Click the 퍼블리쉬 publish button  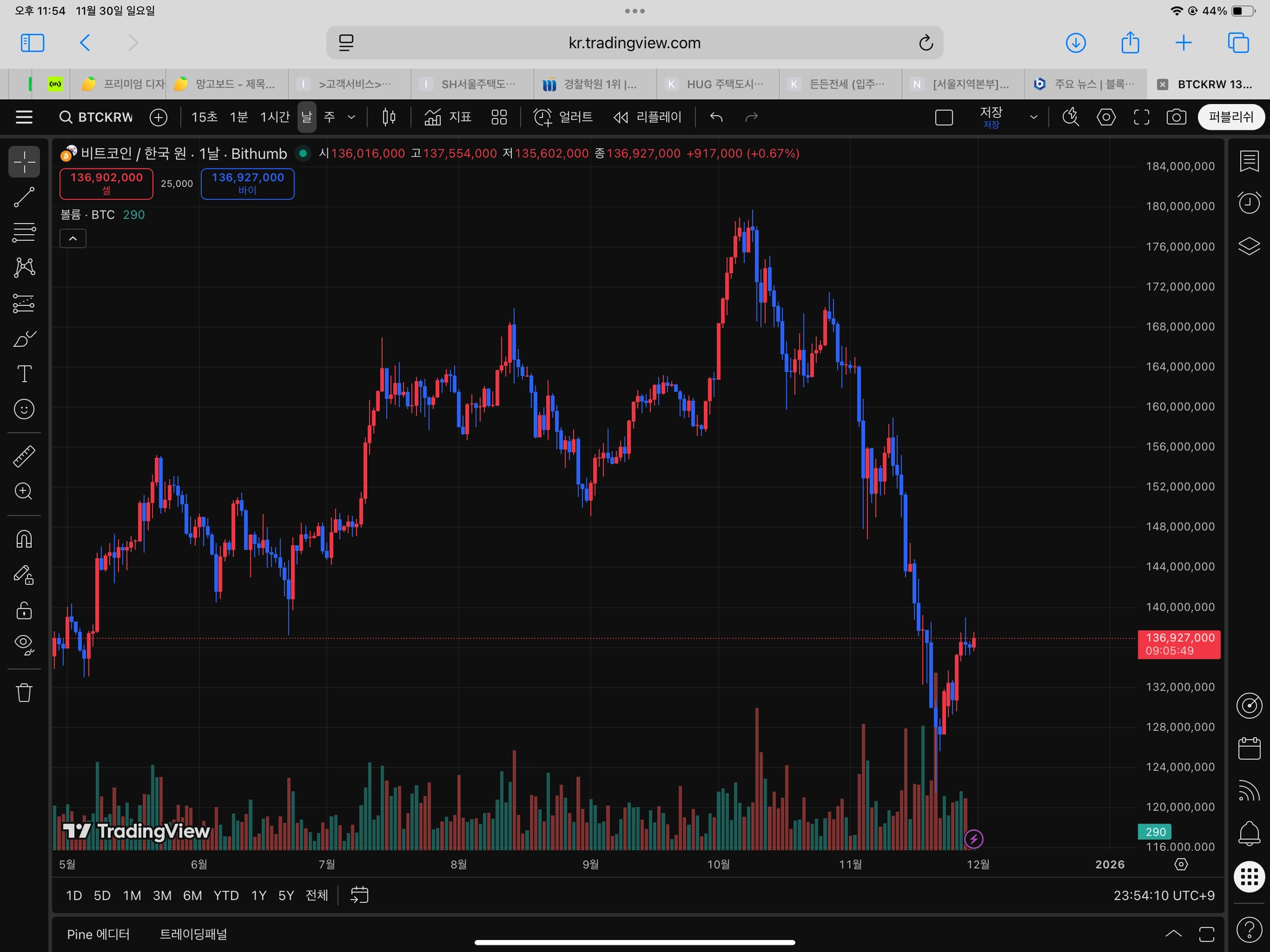[1230, 117]
